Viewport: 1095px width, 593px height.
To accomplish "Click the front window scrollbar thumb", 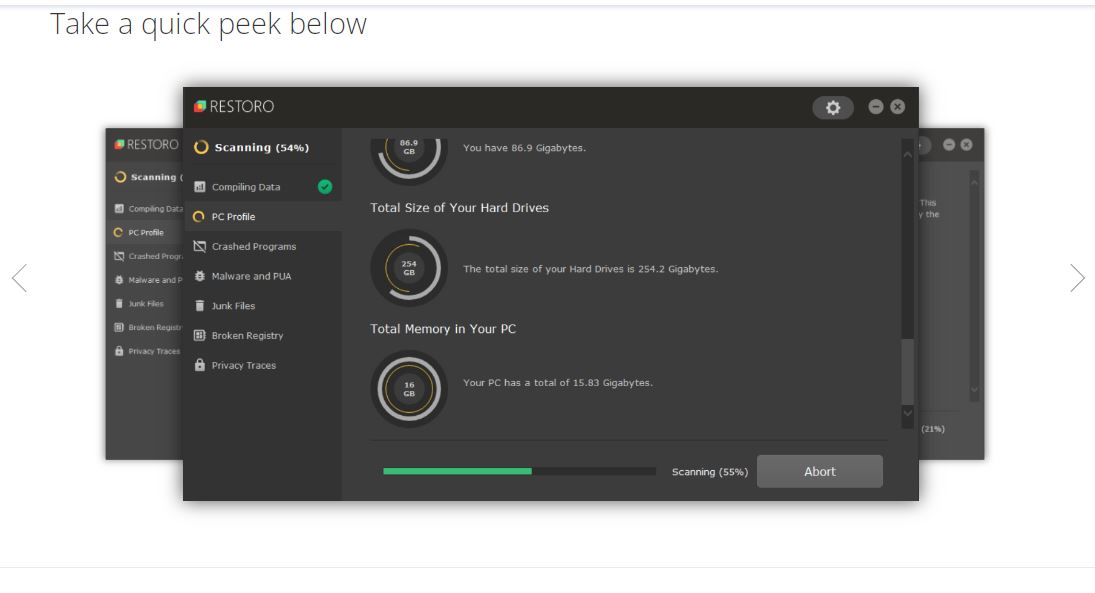I will point(907,372).
